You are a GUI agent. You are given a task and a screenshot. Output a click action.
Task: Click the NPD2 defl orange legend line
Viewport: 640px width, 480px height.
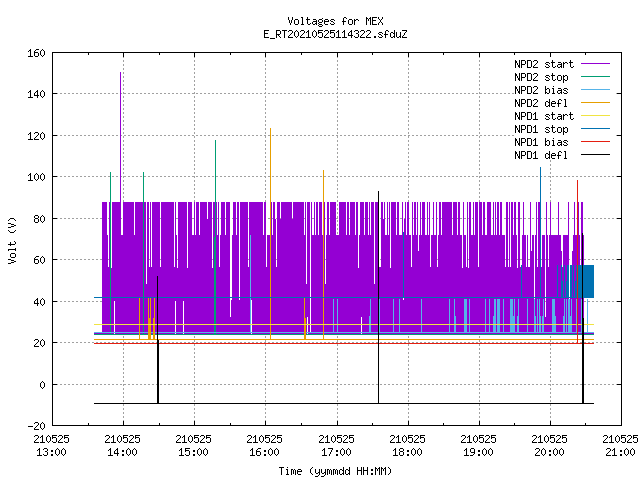(x=595, y=103)
